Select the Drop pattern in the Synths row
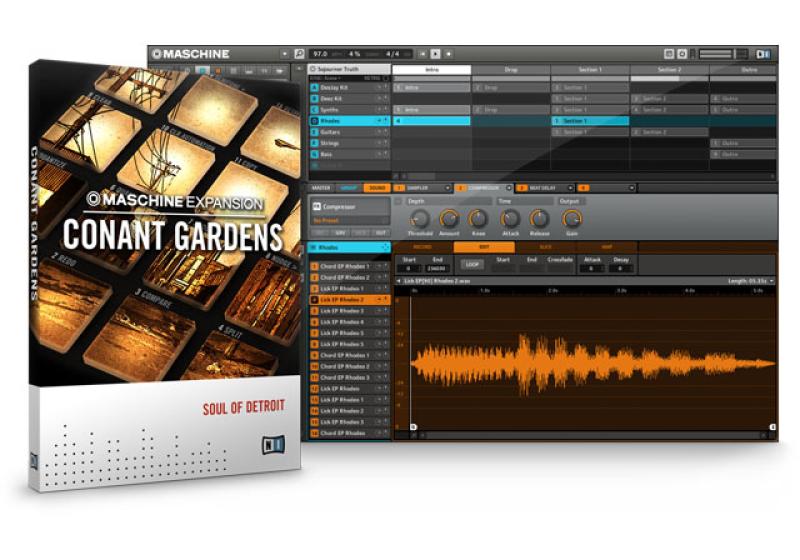This screenshot has width=800, height=560. pos(511,110)
